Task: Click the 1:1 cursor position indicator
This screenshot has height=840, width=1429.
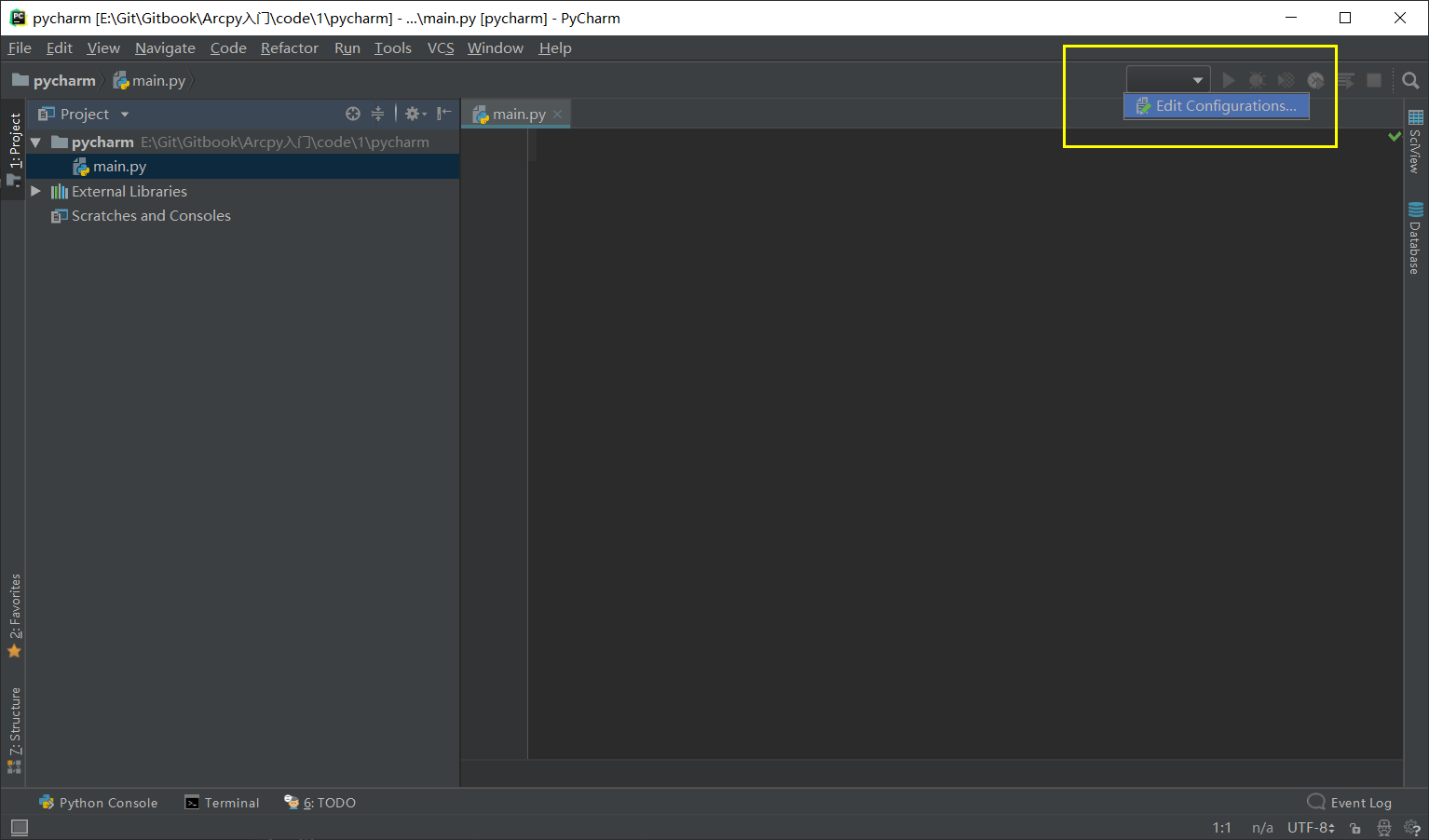Action: point(1222,828)
